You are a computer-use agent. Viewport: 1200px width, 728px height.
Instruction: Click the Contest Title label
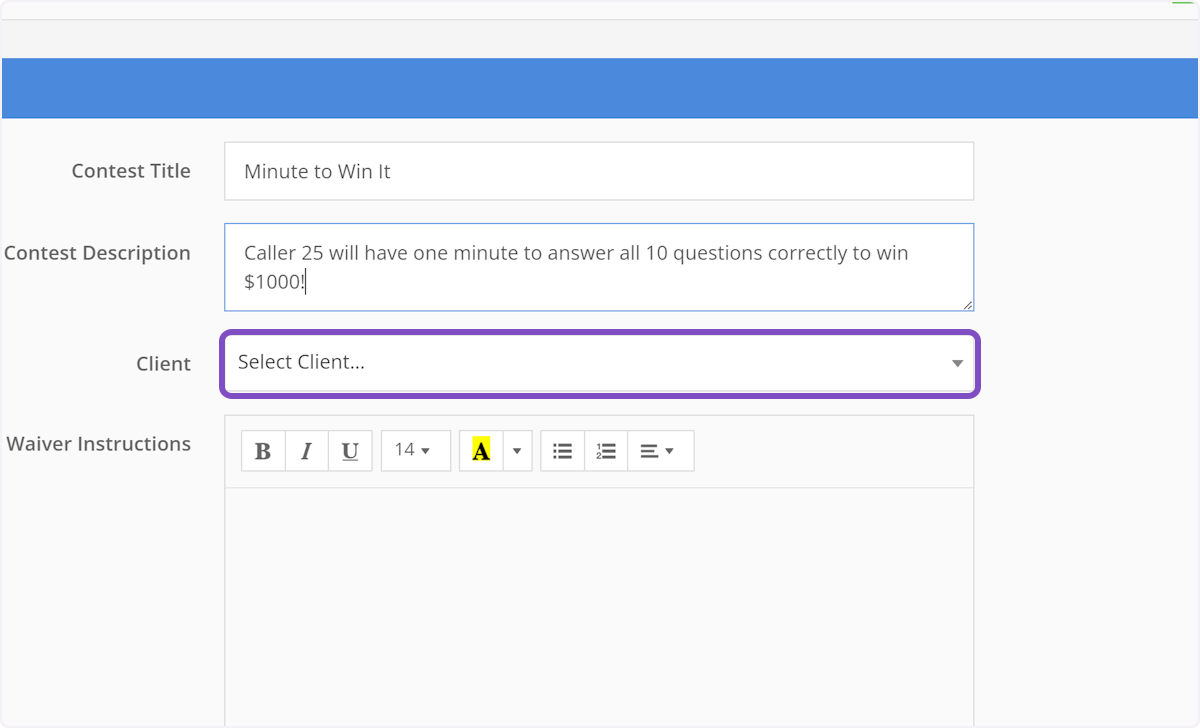point(131,171)
